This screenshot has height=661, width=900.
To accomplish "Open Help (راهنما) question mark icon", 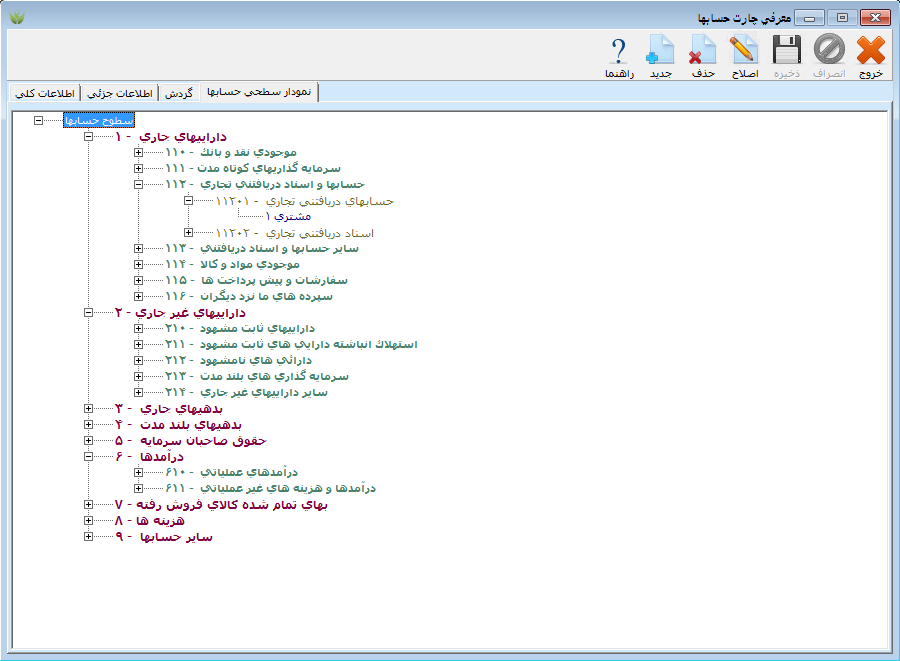I will tap(619, 56).
